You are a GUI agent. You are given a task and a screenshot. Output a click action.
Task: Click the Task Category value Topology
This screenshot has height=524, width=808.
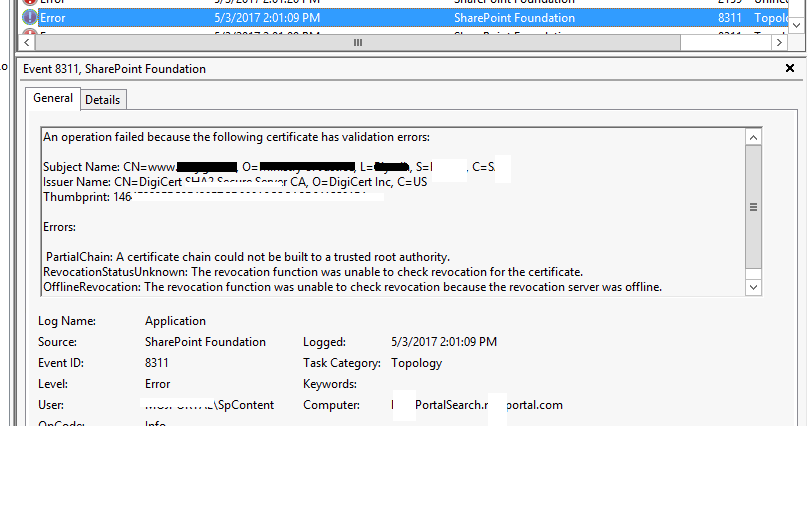(x=416, y=363)
